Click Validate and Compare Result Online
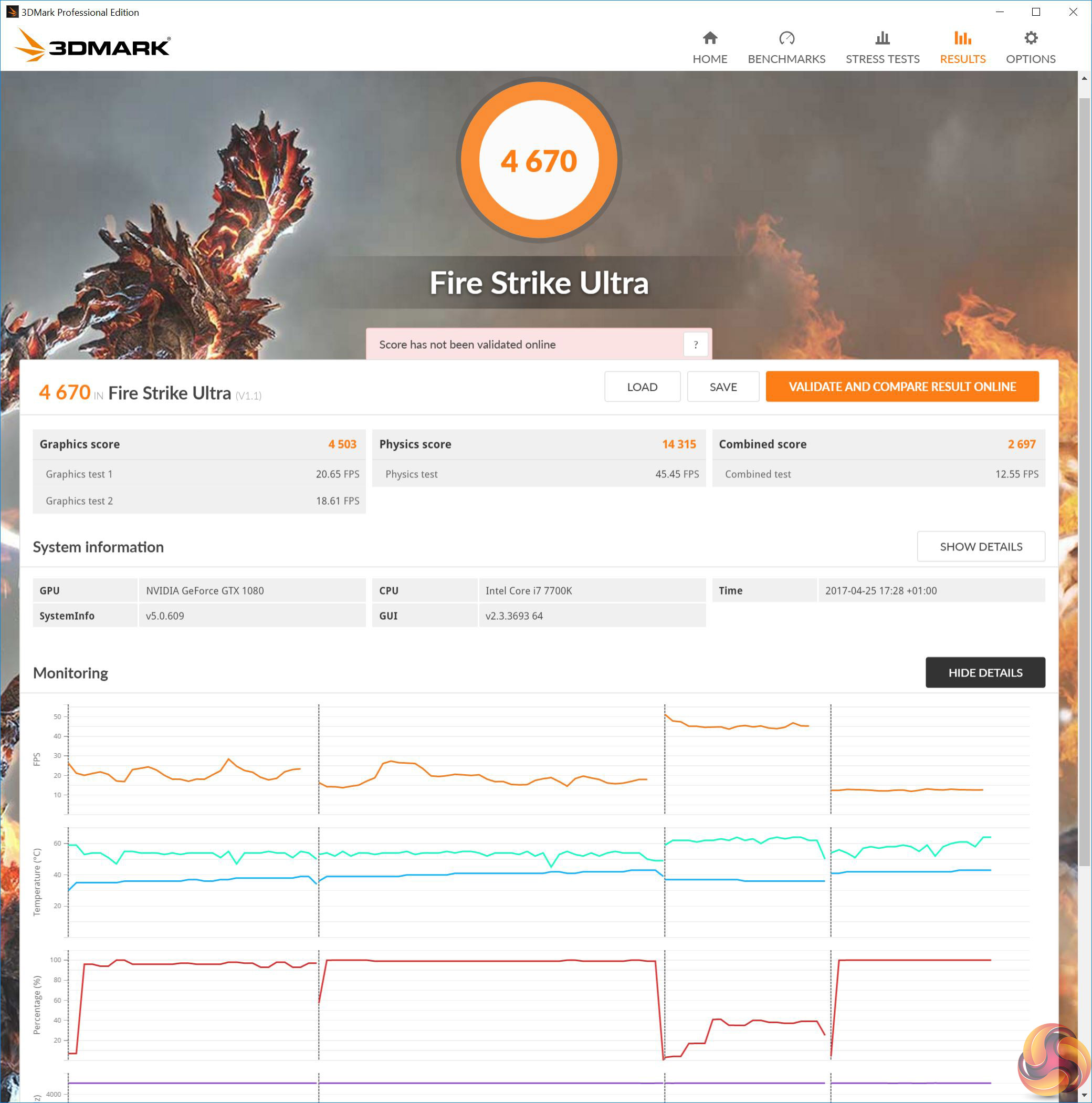The width and height of the screenshot is (1092, 1103). pos(901,387)
